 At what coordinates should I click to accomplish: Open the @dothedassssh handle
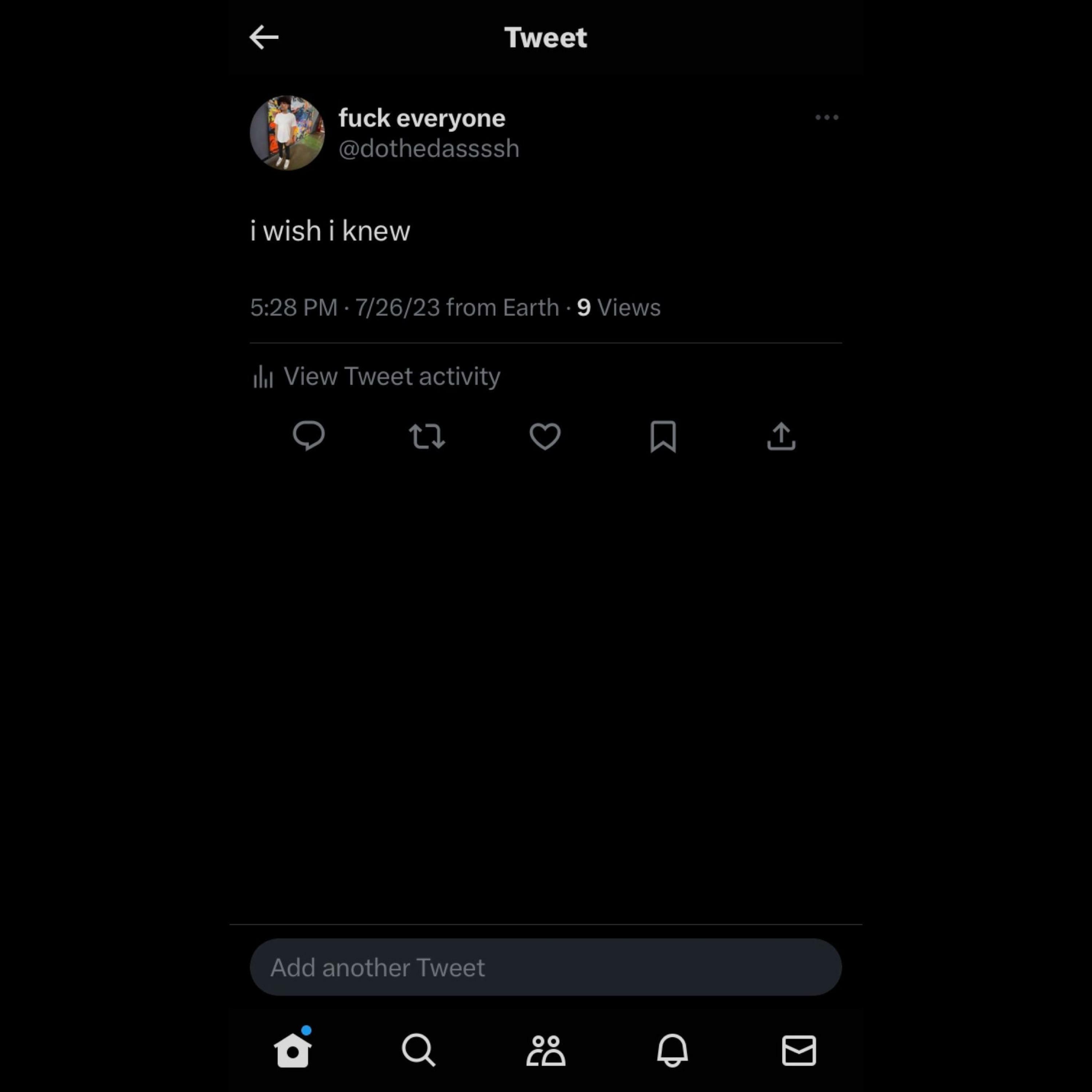click(429, 149)
